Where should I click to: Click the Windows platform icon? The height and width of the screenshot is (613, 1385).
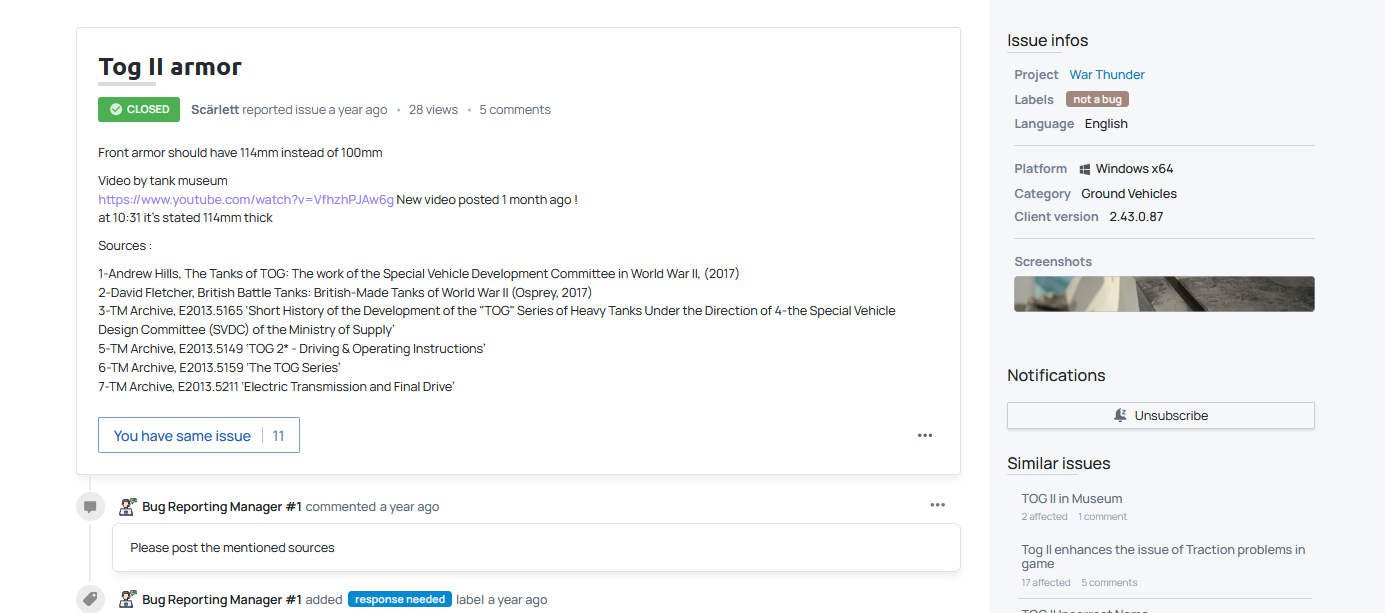pyautogui.click(x=1085, y=169)
